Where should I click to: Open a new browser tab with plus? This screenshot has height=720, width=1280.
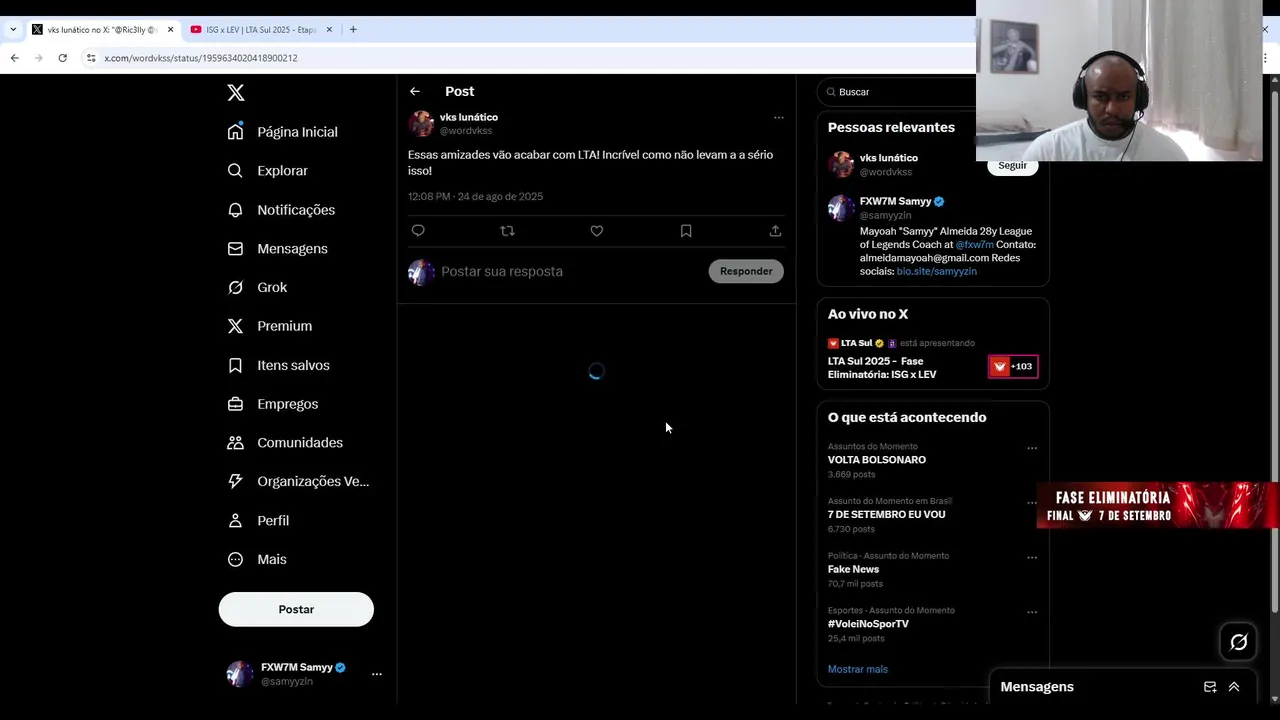tap(353, 30)
